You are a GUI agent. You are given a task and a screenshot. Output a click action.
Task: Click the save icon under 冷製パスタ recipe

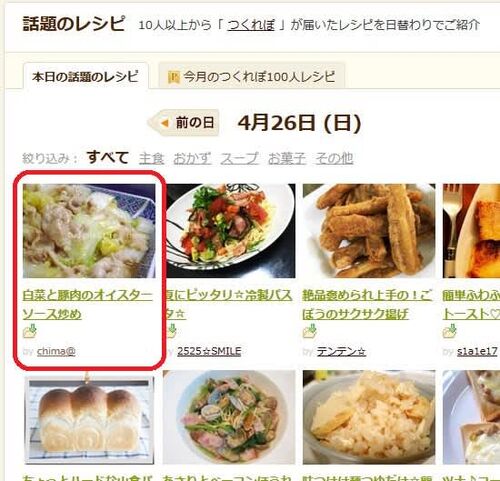(x=172, y=331)
